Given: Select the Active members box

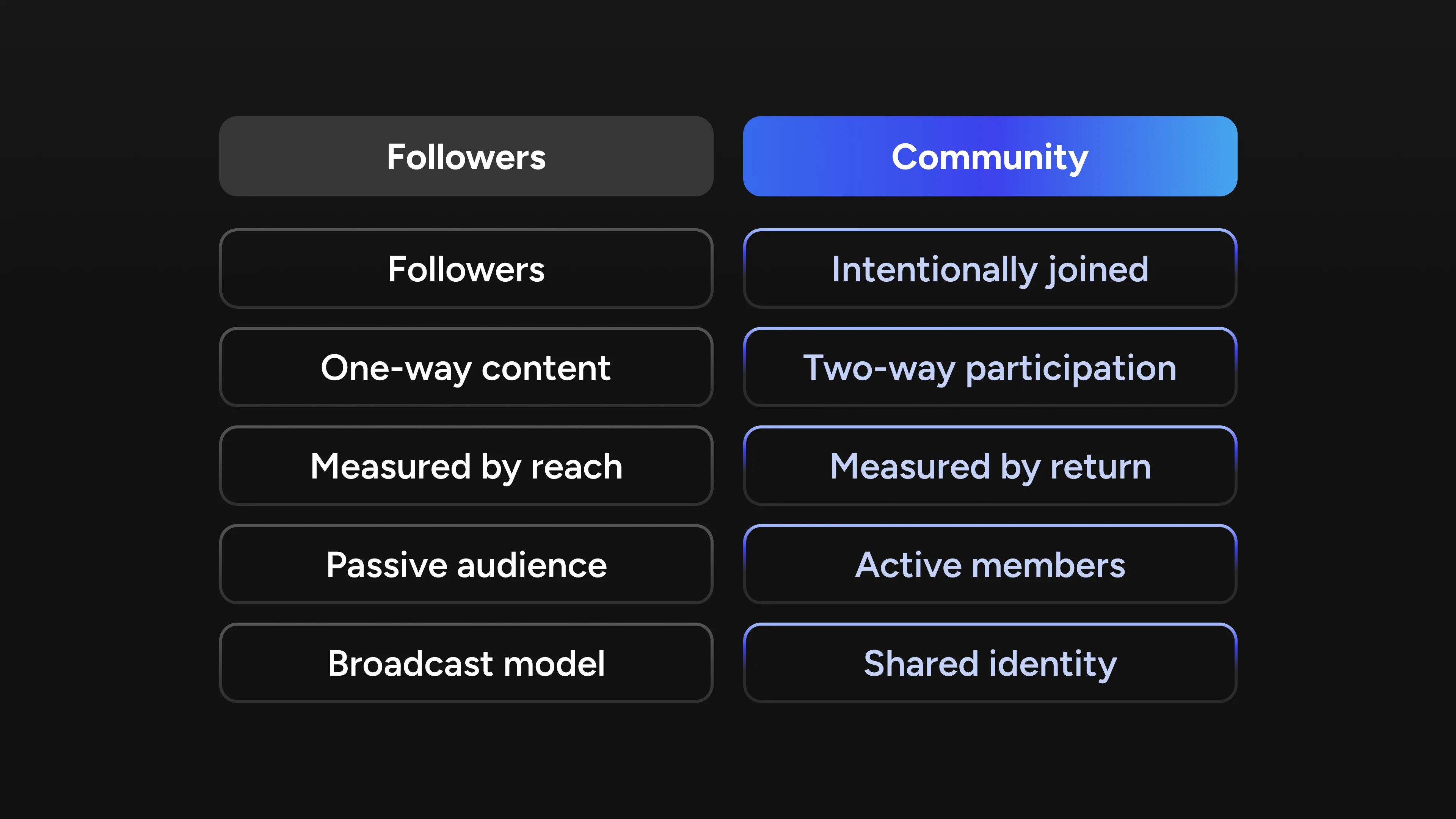Looking at the screenshot, I should click(x=990, y=564).
